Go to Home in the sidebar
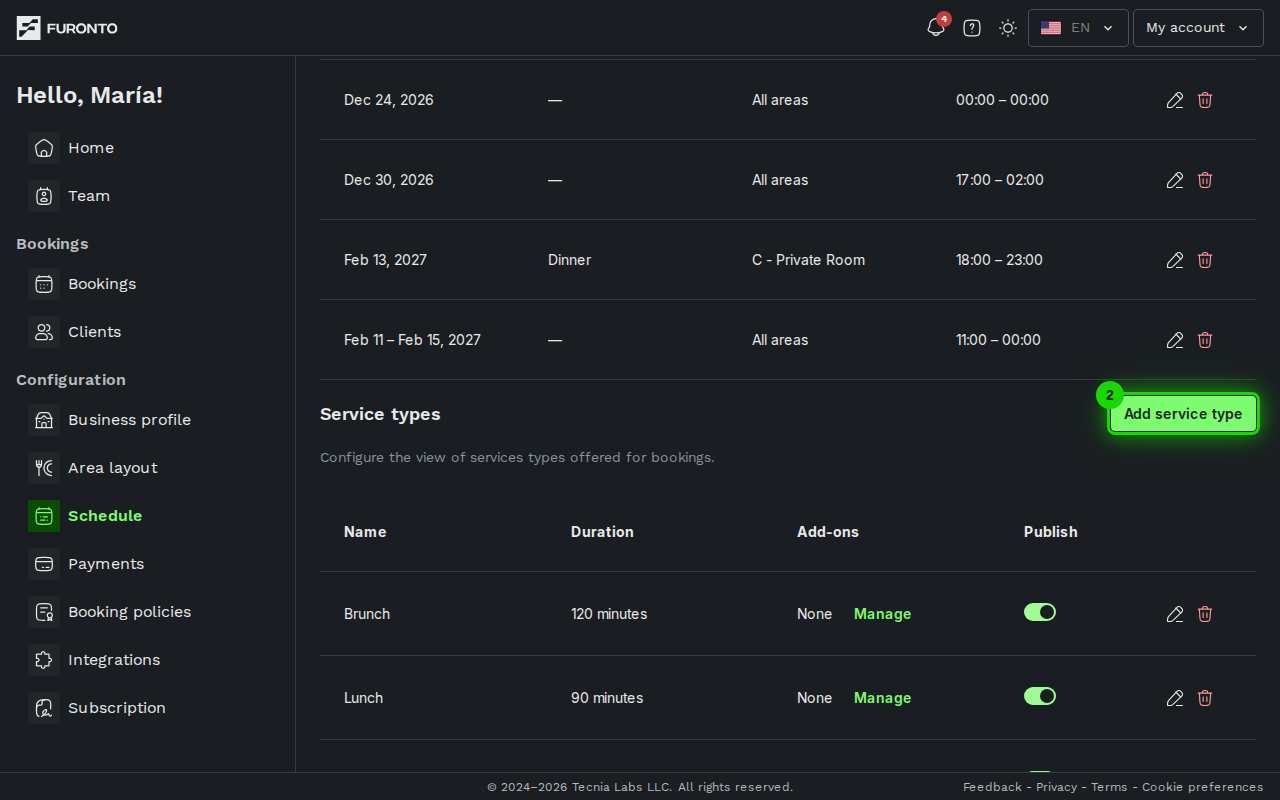 (x=91, y=148)
